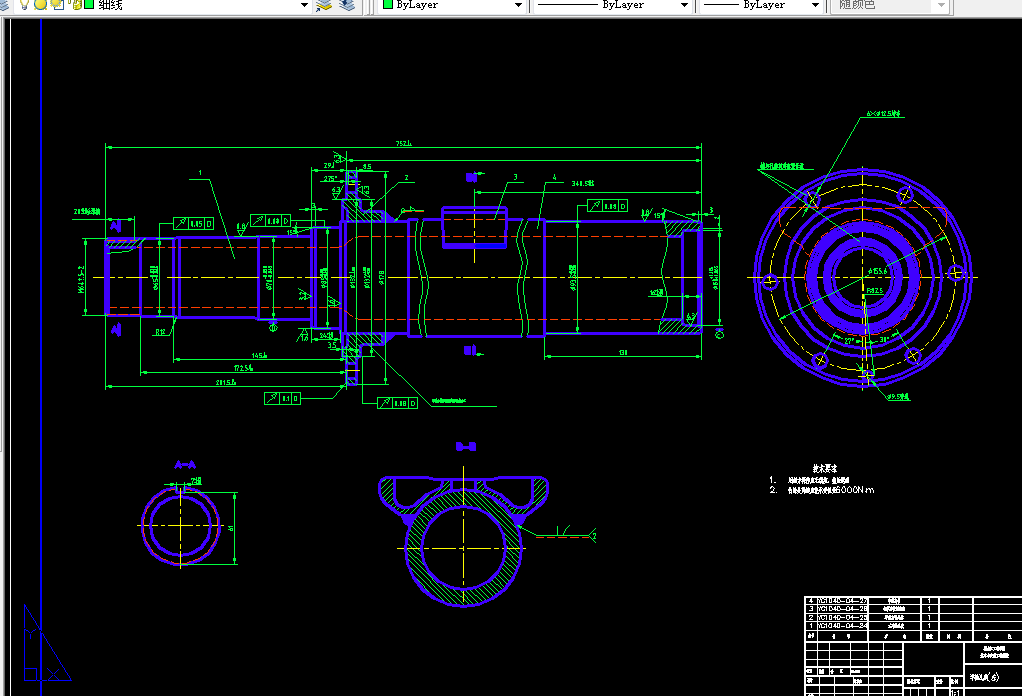Click the green ByLayer color swatch
The image size is (1022, 696).
(388, 5)
